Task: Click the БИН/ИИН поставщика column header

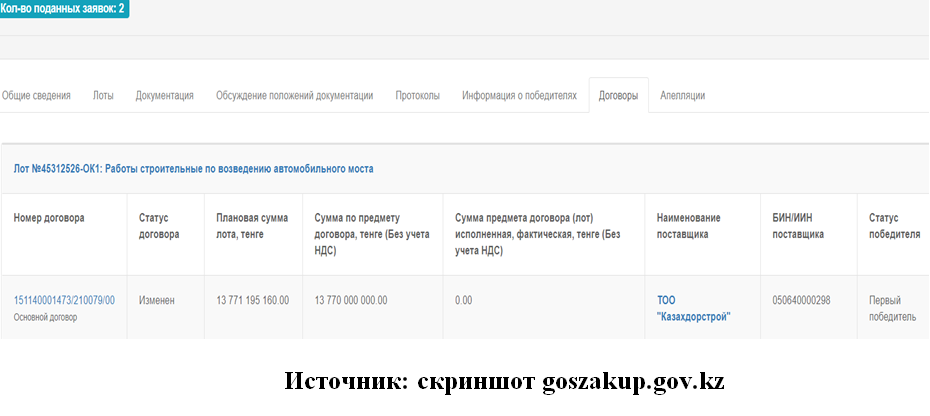Action: point(798,226)
